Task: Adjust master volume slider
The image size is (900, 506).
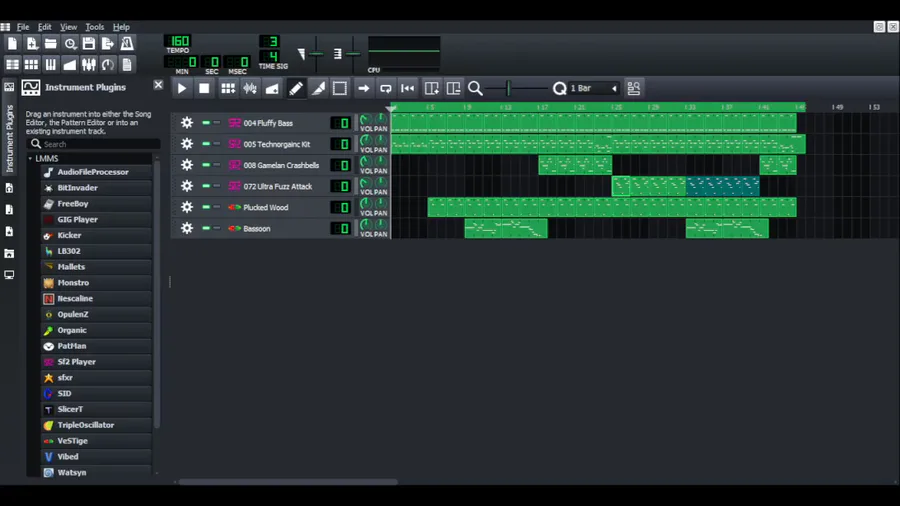Action: 316,54
